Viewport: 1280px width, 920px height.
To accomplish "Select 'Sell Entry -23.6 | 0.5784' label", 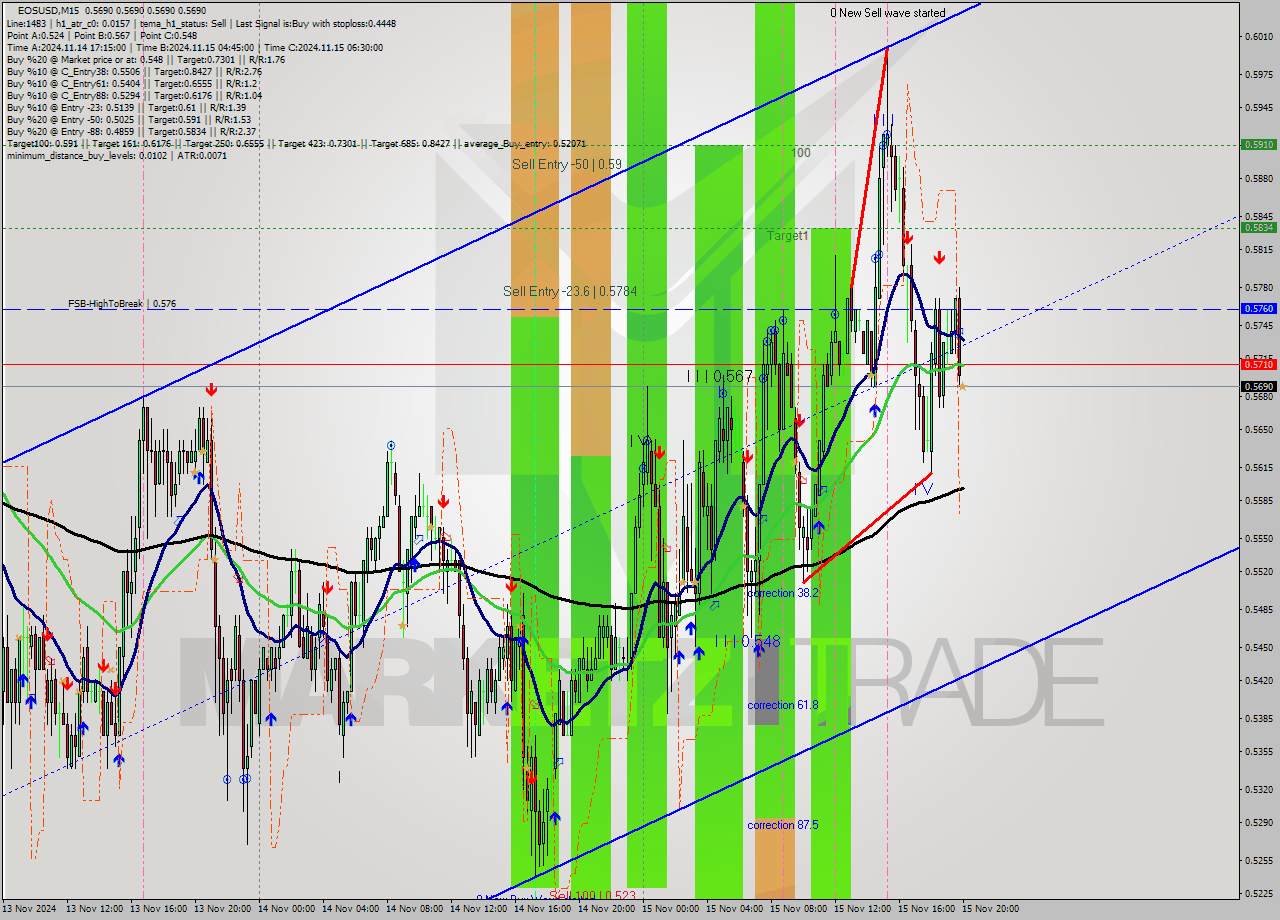I will click(570, 291).
